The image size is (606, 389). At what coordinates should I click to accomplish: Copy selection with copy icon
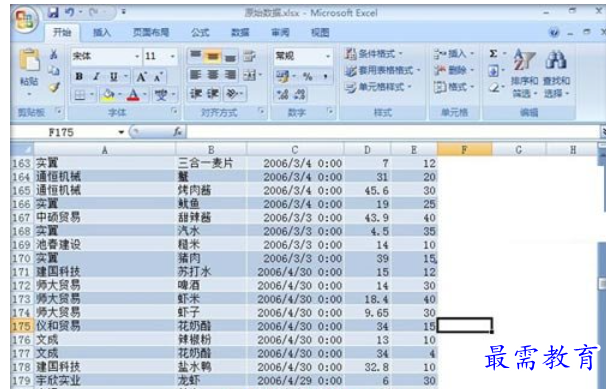(x=54, y=70)
